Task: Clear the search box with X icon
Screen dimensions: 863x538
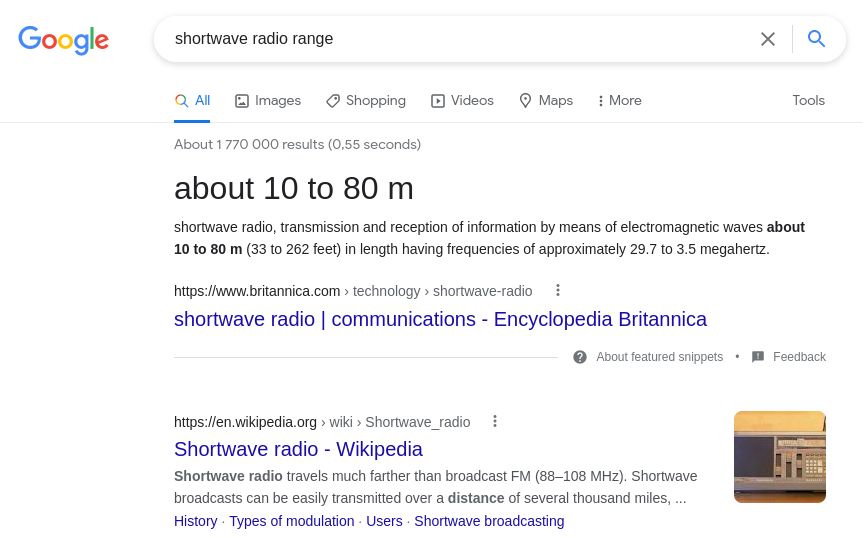Action: 768,39
